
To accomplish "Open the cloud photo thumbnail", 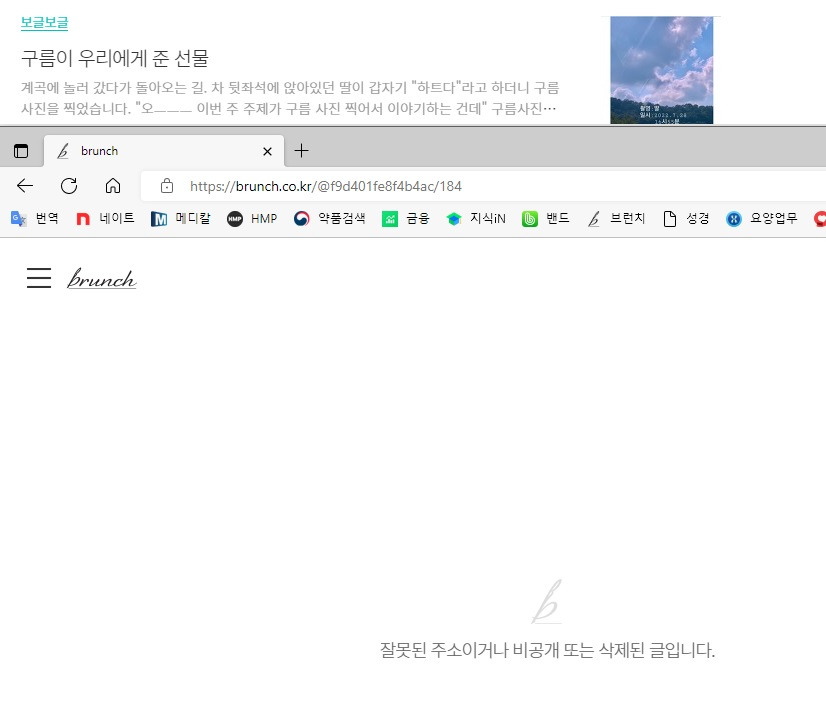I will (661, 70).
